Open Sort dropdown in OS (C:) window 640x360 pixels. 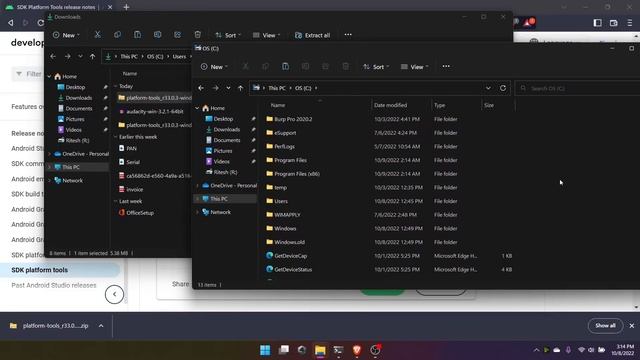(376, 67)
